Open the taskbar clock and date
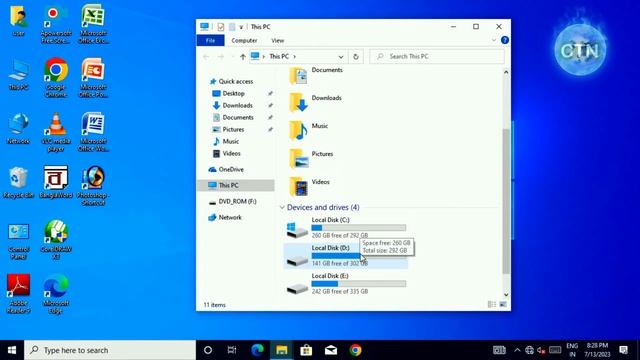 click(597, 350)
